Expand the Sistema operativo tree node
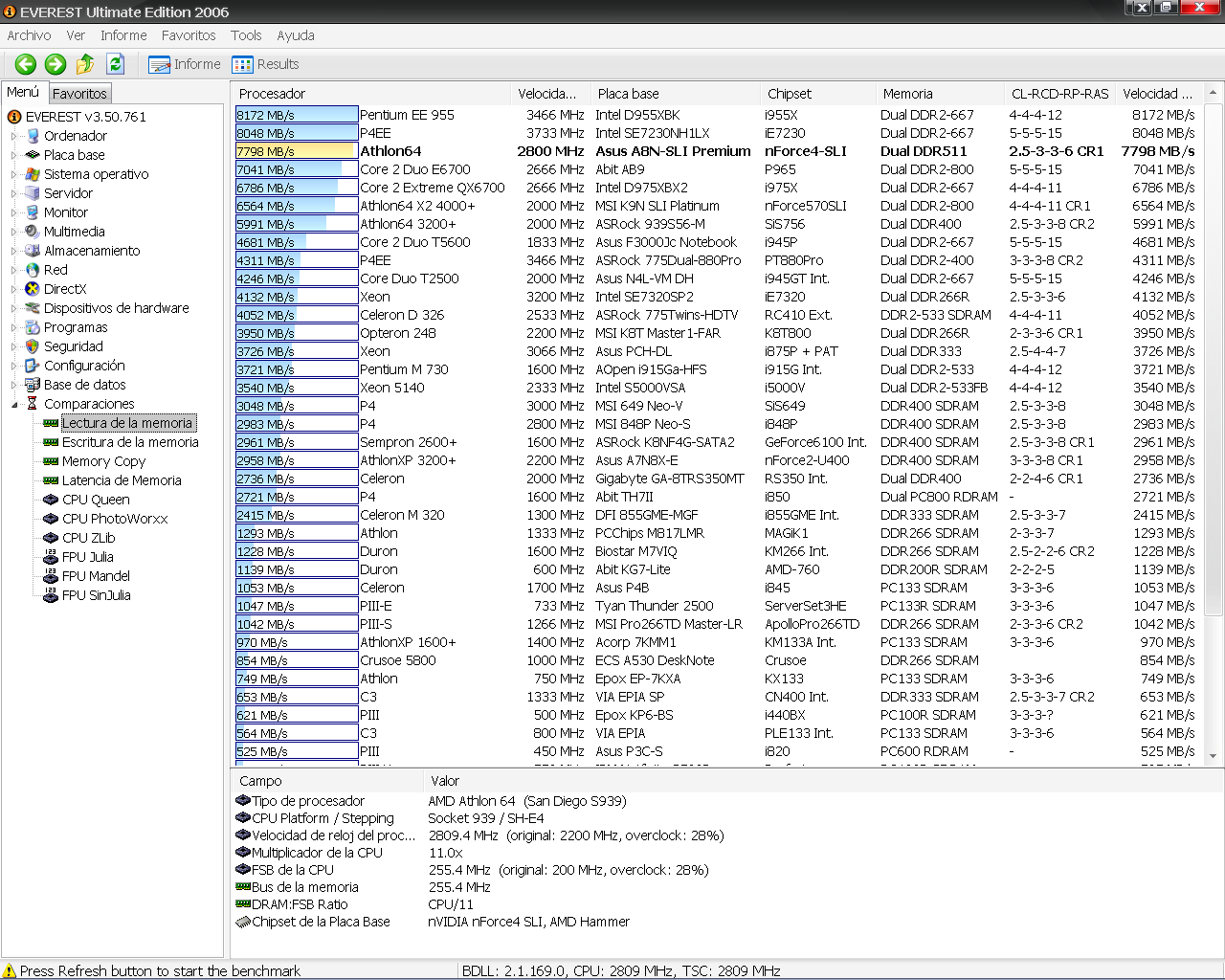 click(x=14, y=174)
